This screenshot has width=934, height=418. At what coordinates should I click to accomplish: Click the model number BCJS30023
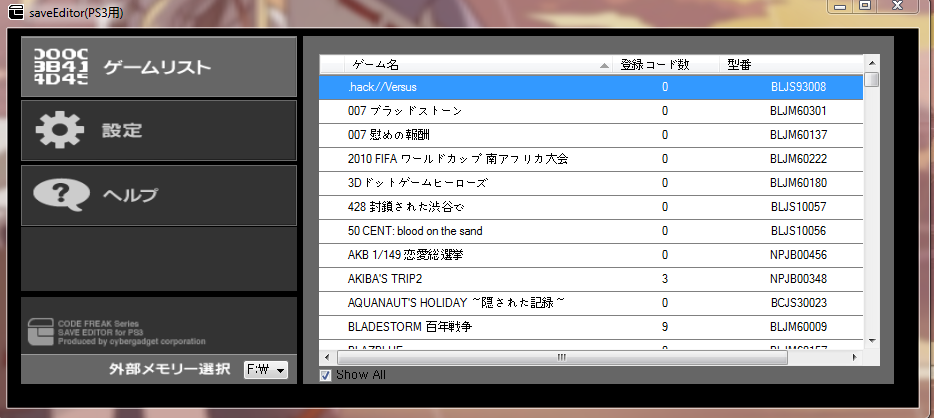798,303
